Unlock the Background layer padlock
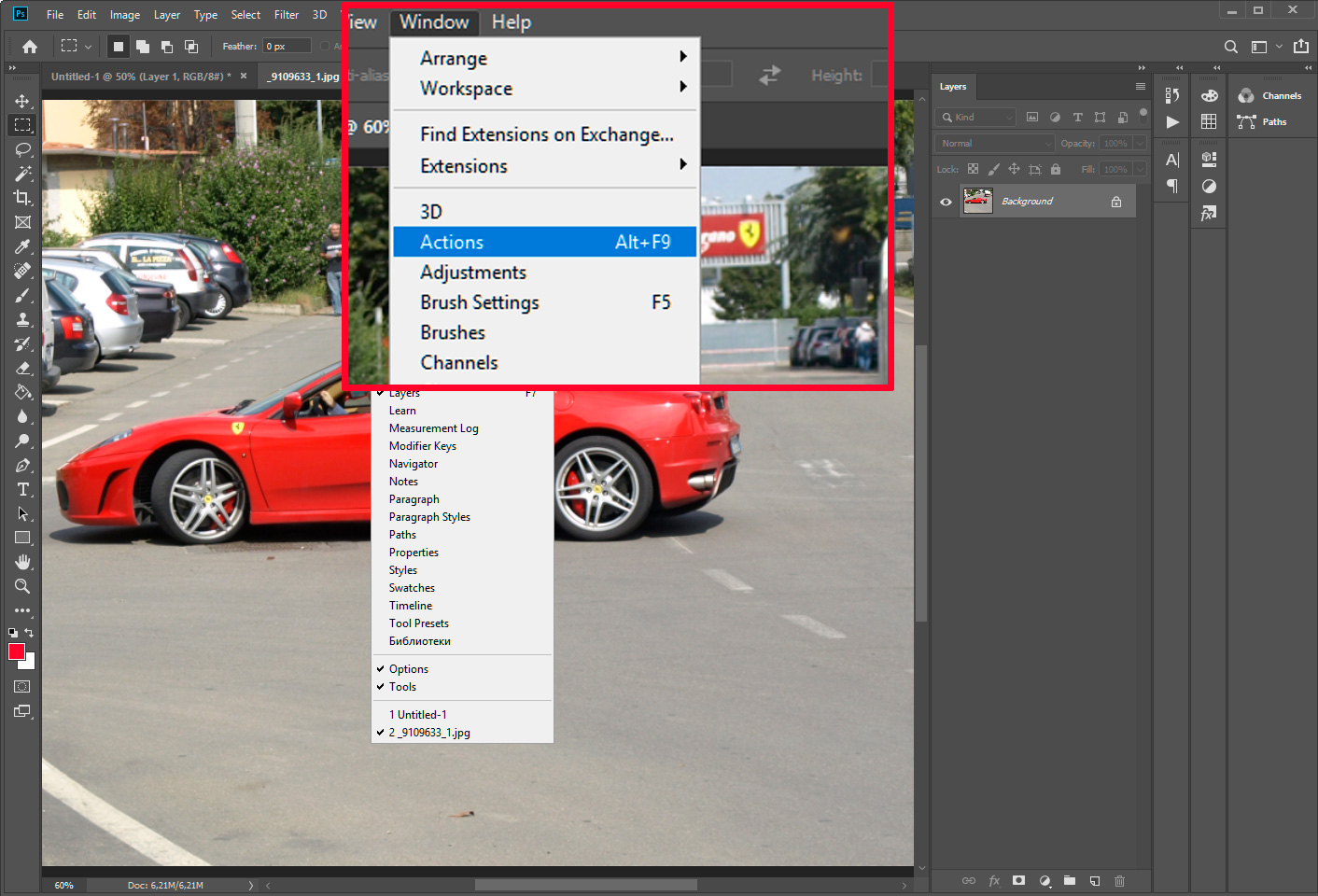The height and width of the screenshot is (896, 1318). 1116,201
